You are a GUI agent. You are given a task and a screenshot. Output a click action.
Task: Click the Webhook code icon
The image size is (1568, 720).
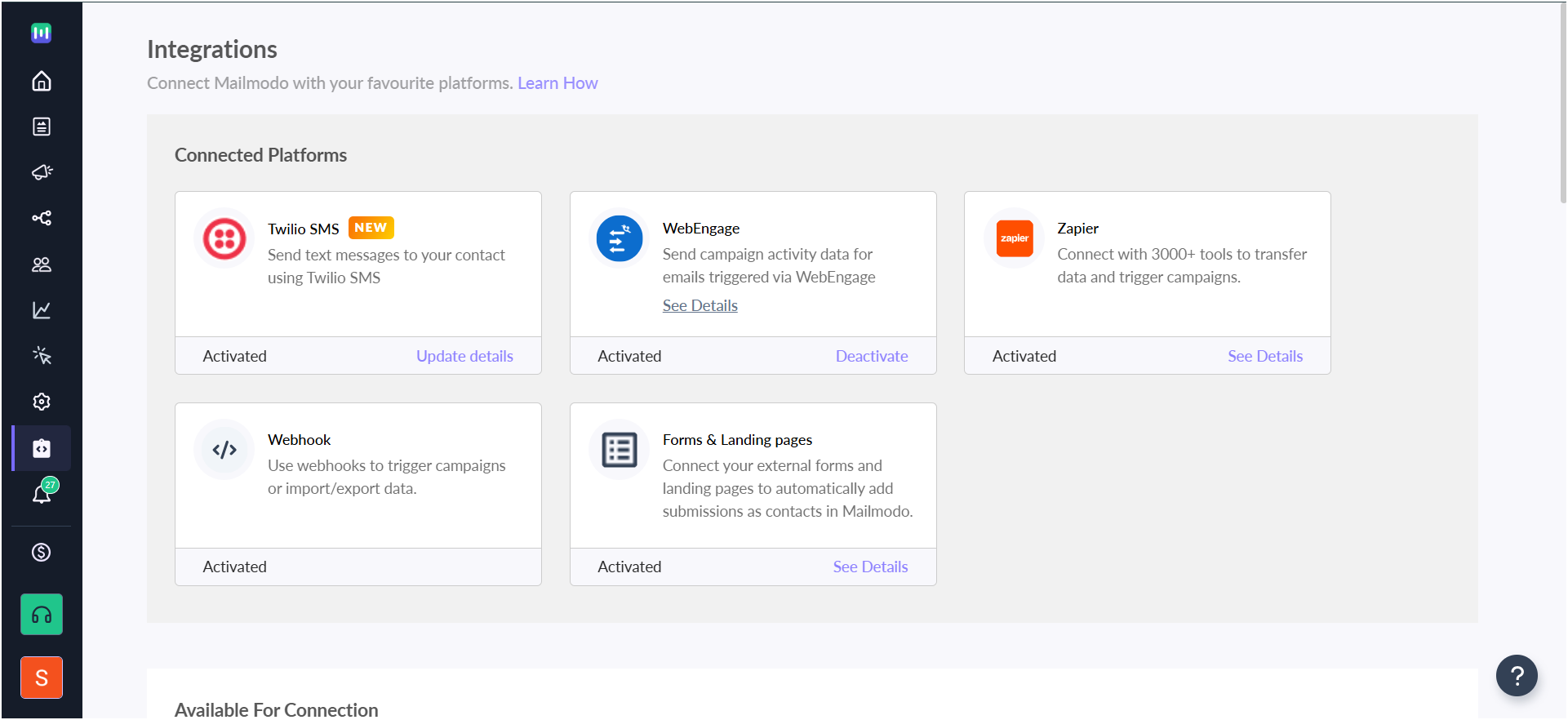coord(224,450)
